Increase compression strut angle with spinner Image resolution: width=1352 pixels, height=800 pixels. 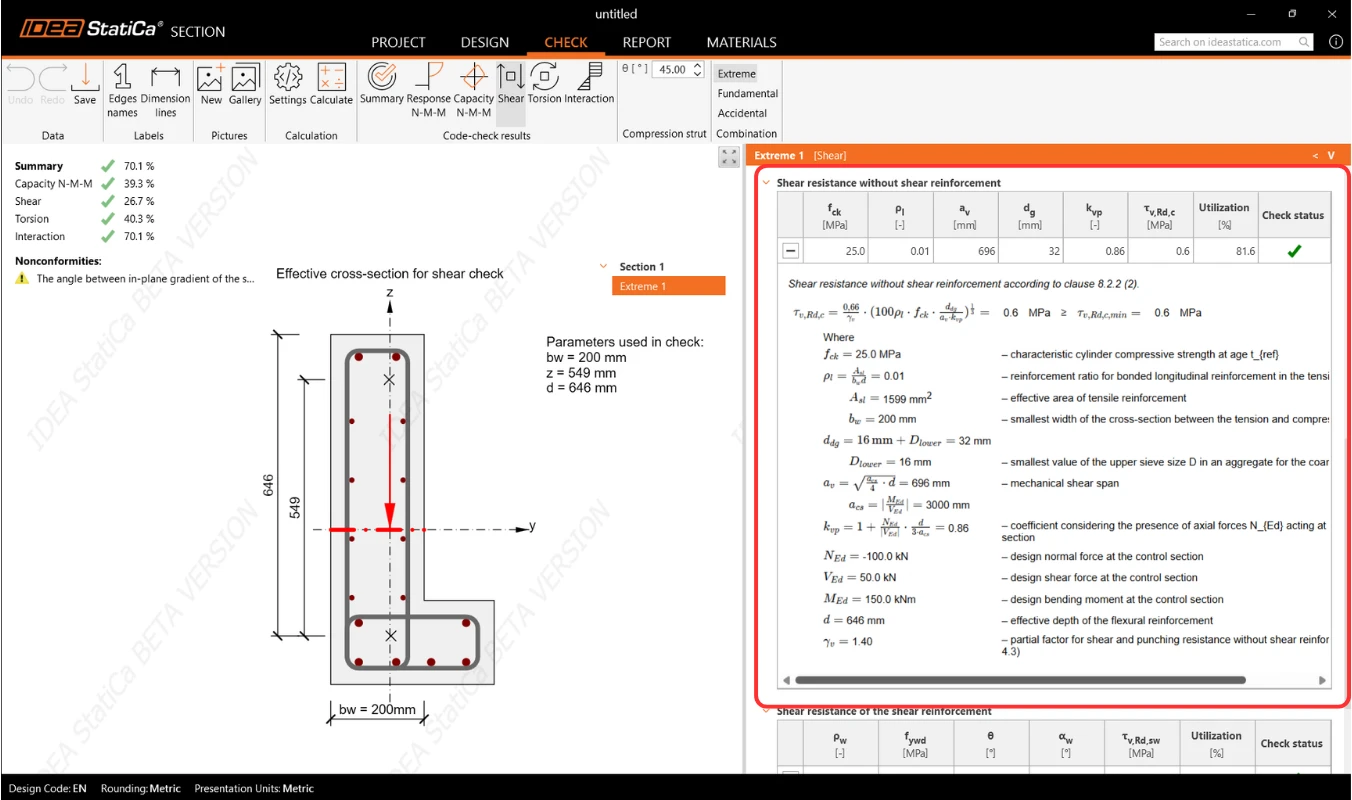point(697,65)
